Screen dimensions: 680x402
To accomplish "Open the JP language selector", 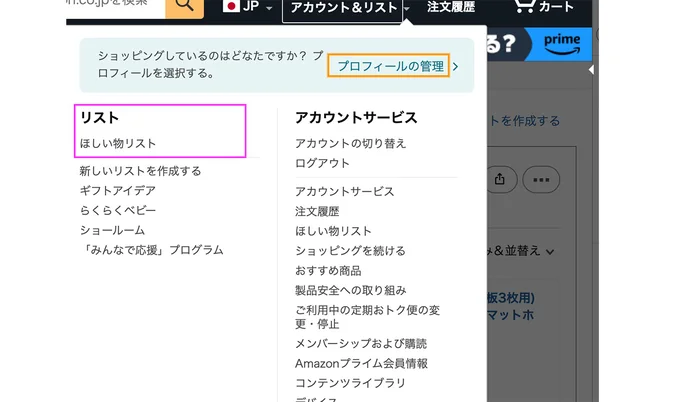I will point(248,7).
